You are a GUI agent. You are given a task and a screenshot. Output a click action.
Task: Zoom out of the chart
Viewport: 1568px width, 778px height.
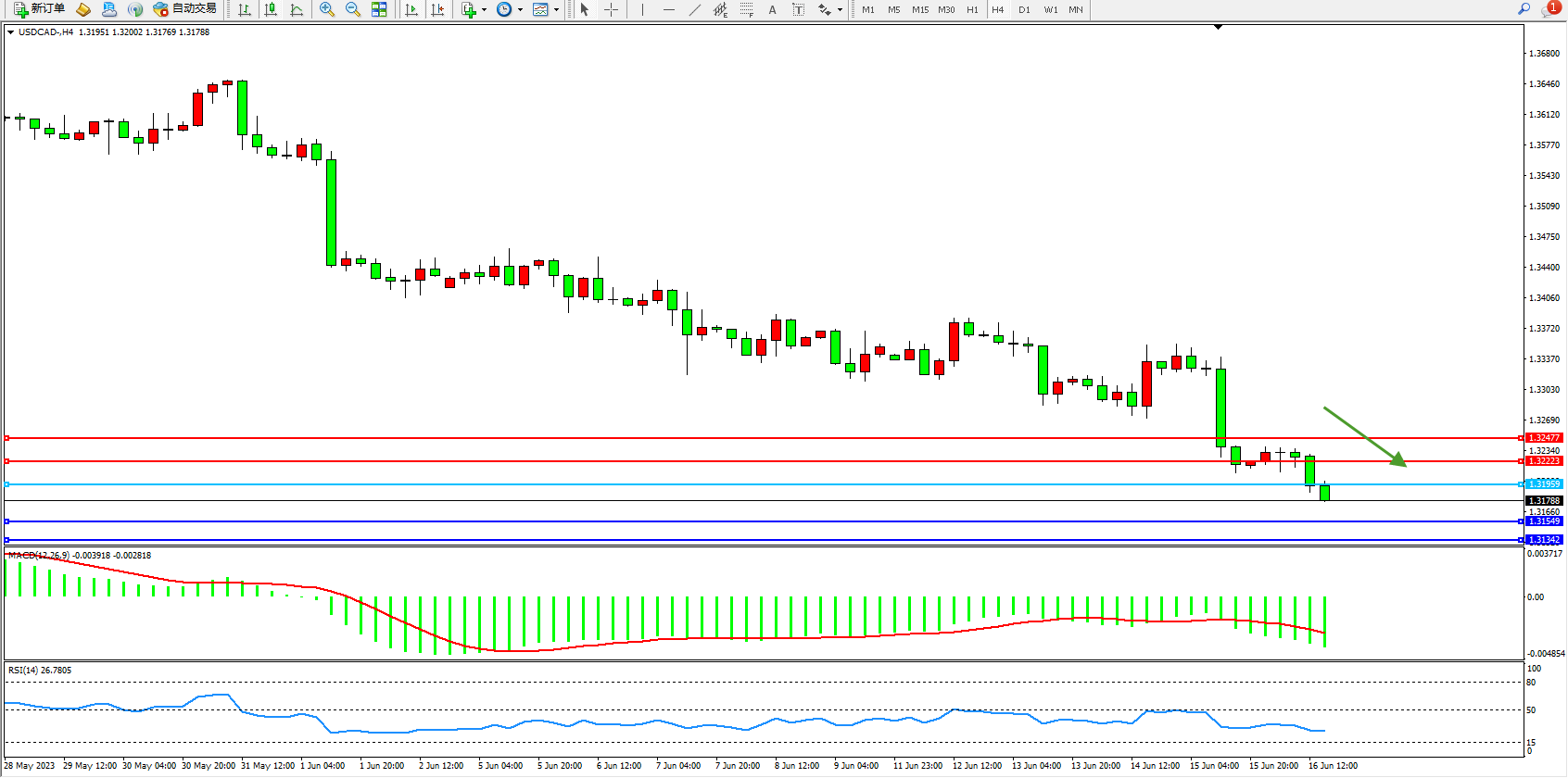pyautogui.click(x=353, y=9)
